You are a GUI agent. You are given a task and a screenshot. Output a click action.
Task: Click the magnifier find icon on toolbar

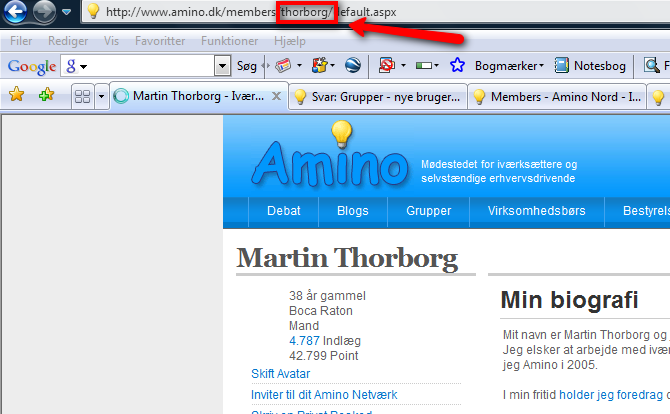pyautogui.click(x=652, y=65)
